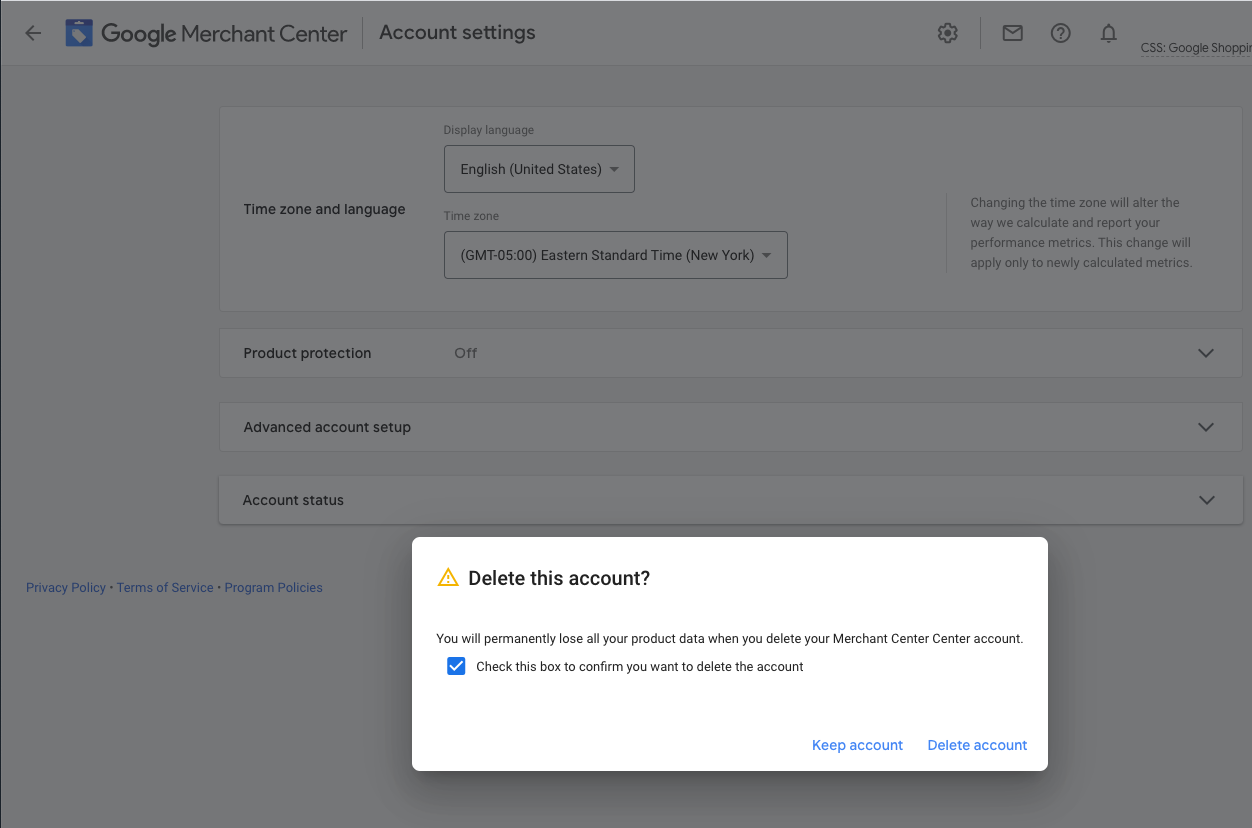Open the notifications bell icon
This screenshot has width=1252, height=828.
point(1108,33)
